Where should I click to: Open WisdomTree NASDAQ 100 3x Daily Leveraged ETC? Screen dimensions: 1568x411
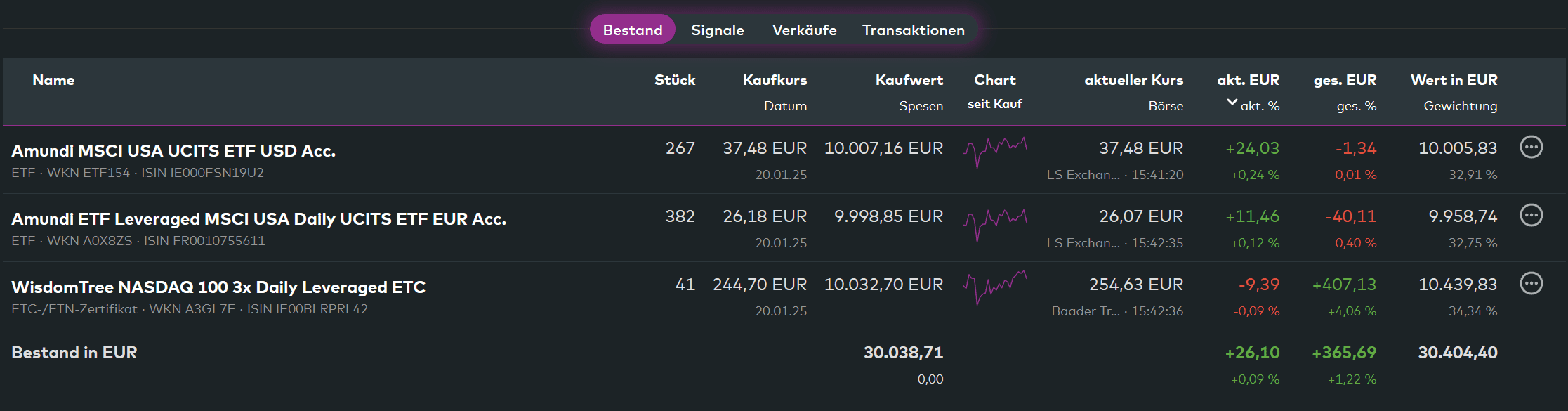pos(218,287)
